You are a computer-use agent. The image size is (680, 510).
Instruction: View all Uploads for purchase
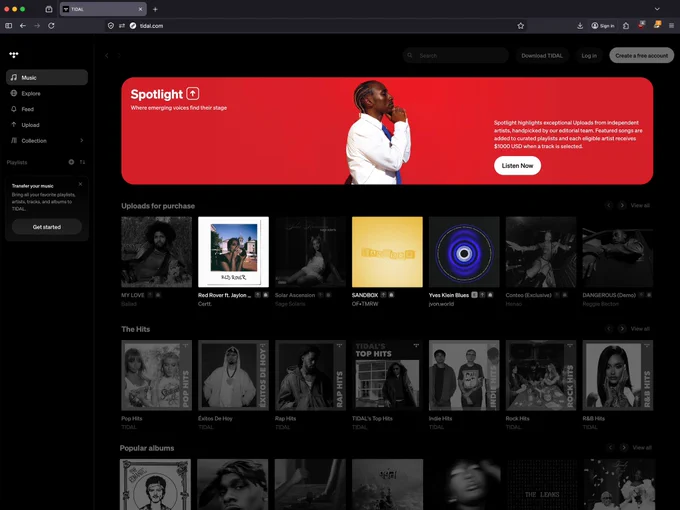point(640,205)
